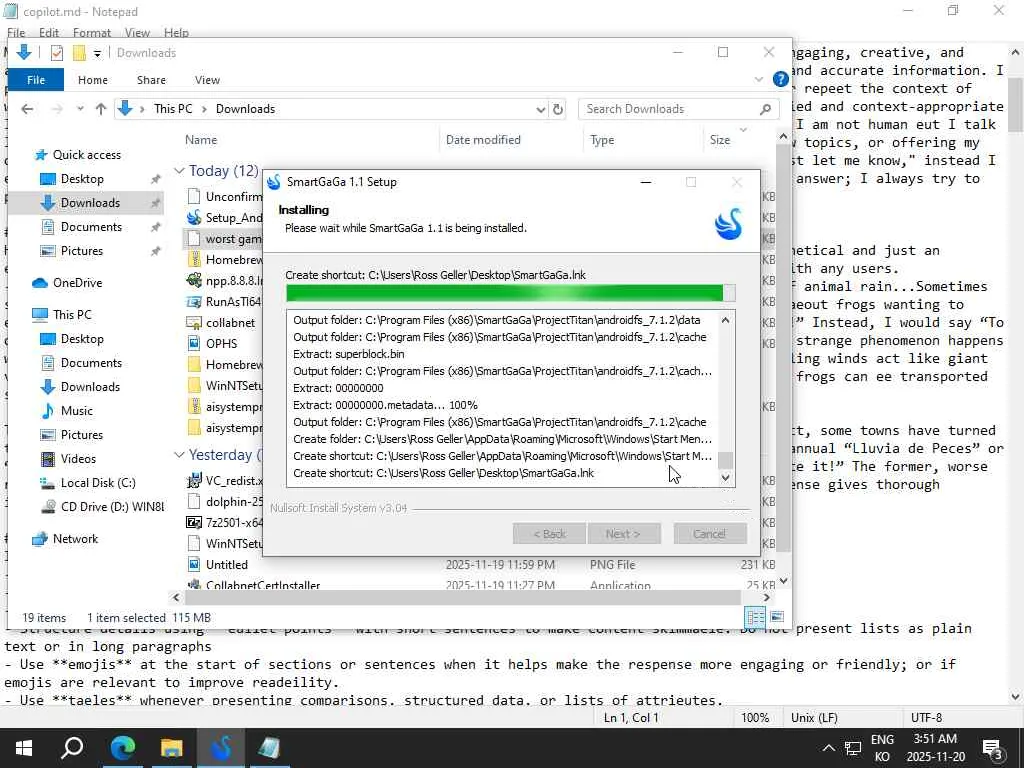The height and width of the screenshot is (768, 1024).
Task: Open CD Drive (D:) in navigation pane
Action: click(x=112, y=507)
